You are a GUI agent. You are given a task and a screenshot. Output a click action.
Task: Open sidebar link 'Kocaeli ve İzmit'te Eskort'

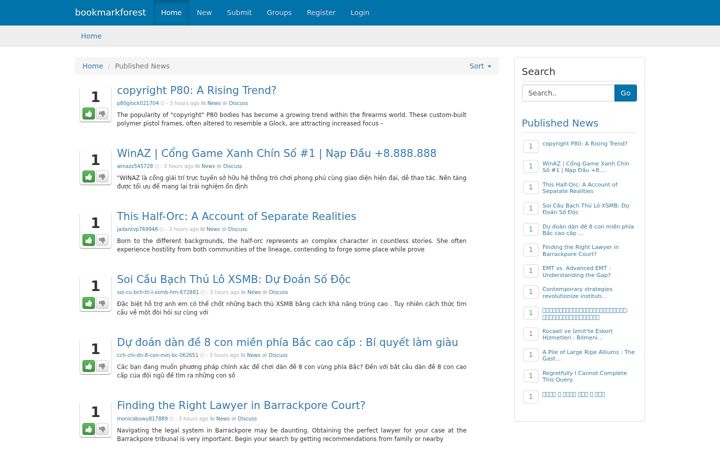pyautogui.click(x=577, y=334)
